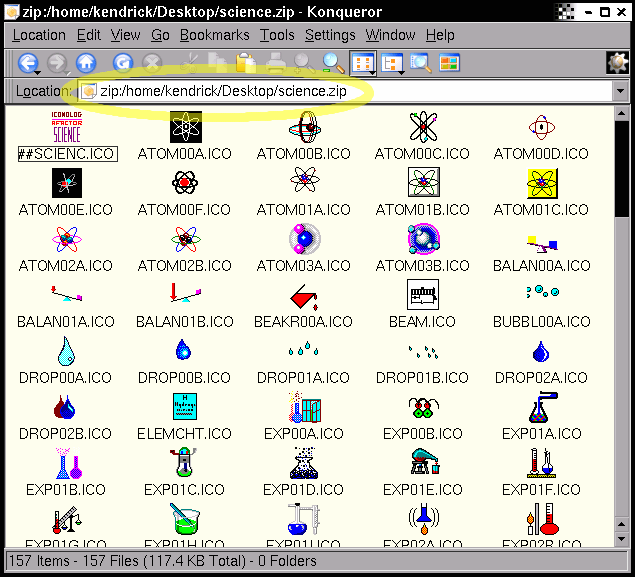Select the ELEMCHT.ICO periodic chart icon
Viewport: 635px width, 577px height.
pyautogui.click(x=184, y=407)
